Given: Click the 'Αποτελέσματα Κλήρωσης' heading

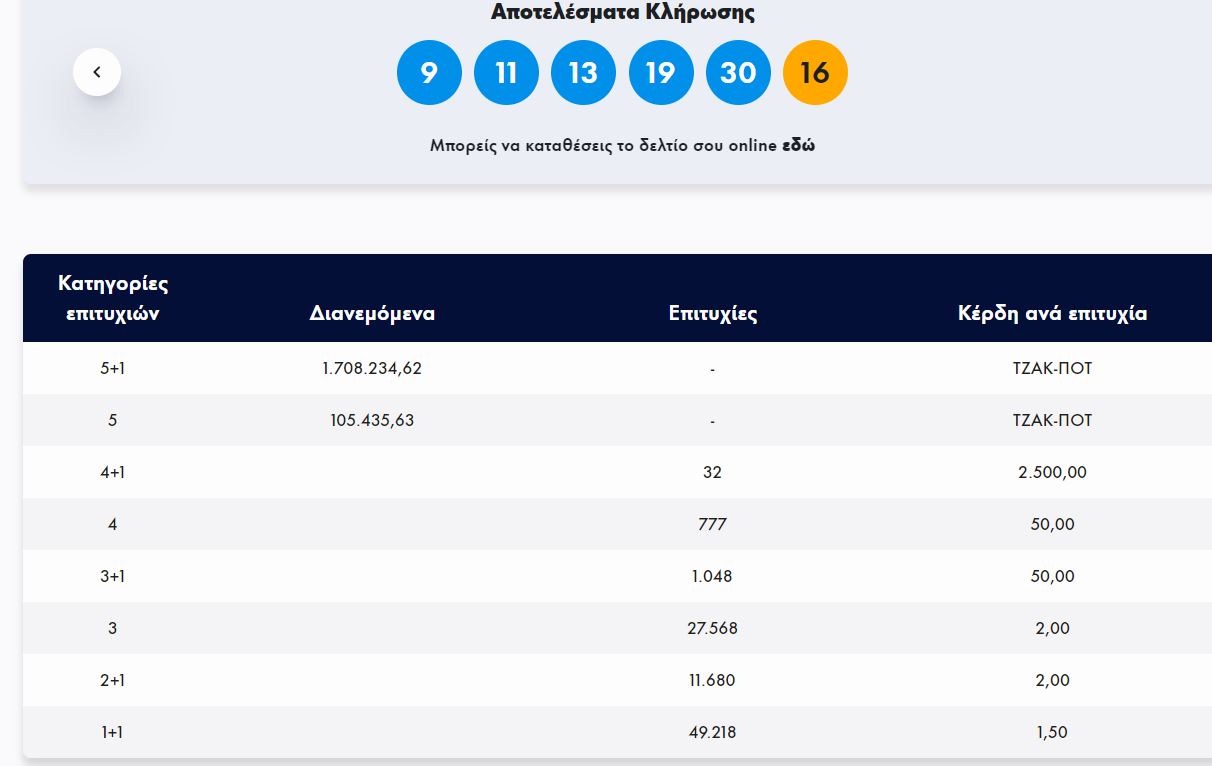Looking at the screenshot, I should pyautogui.click(x=622, y=13).
